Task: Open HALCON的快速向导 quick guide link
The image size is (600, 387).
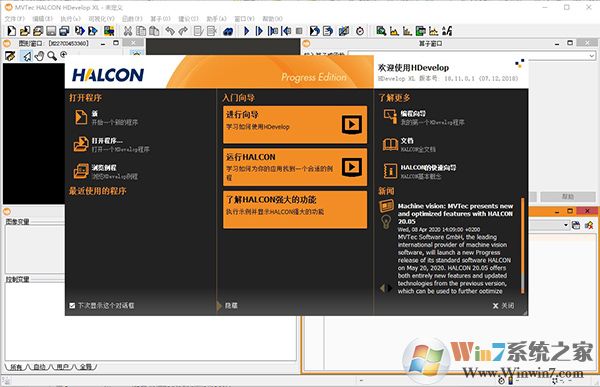Action: (x=419, y=171)
